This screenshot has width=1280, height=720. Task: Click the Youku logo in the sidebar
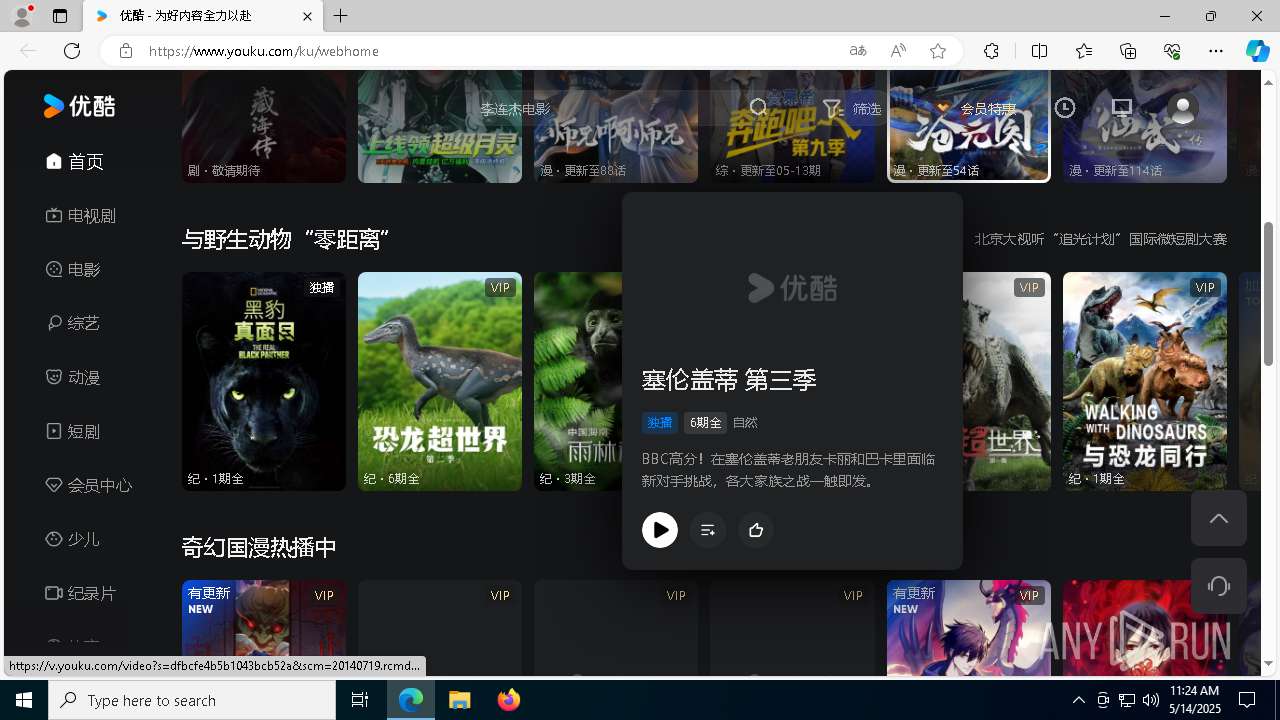tap(79, 106)
